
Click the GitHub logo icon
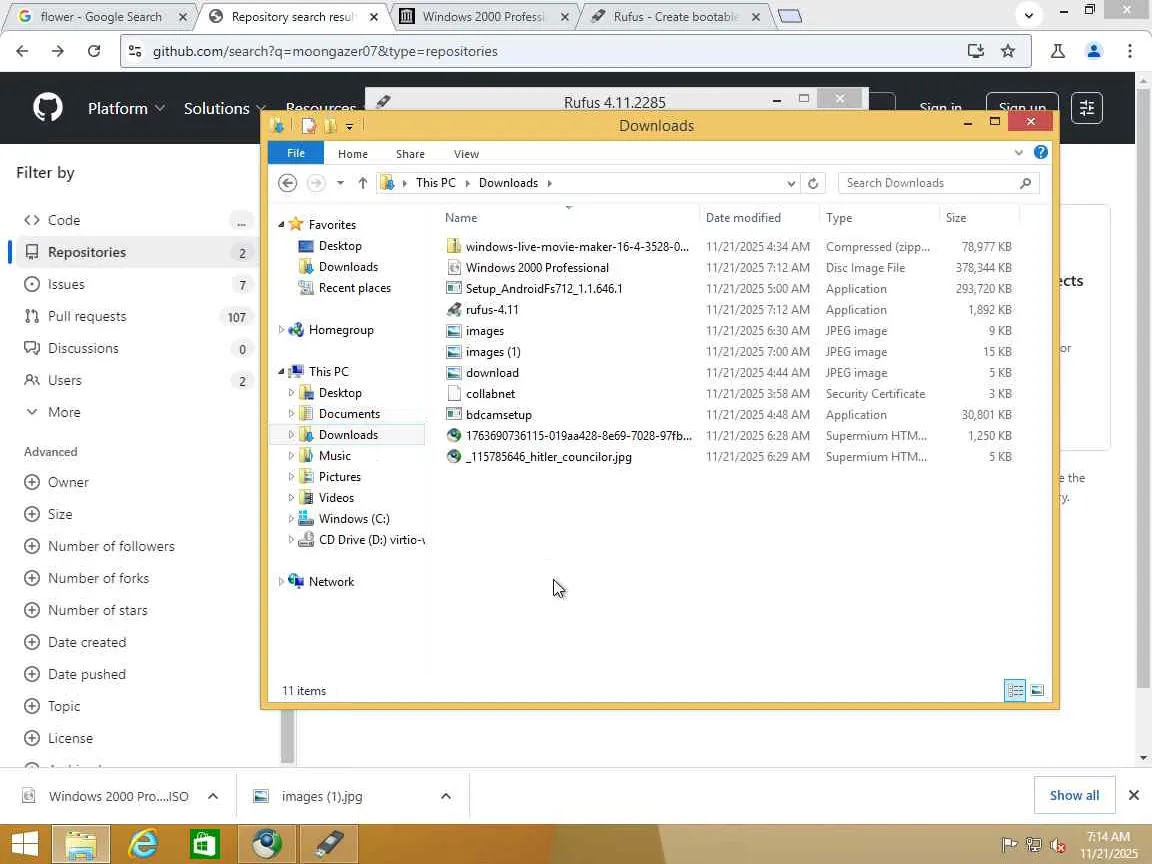[x=48, y=107]
